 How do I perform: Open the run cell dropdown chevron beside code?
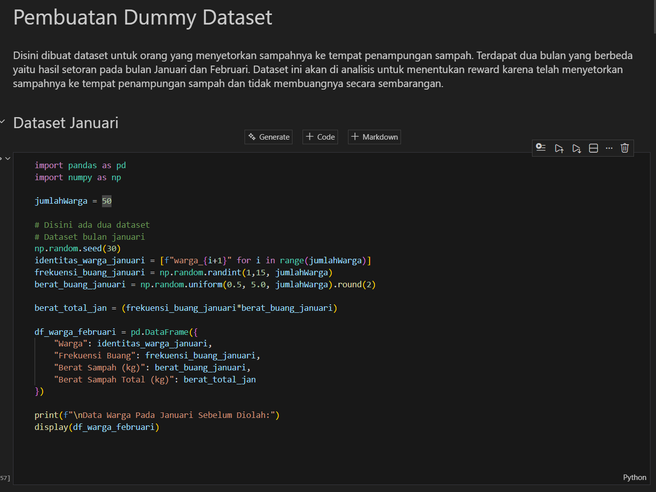(x=8, y=159)
